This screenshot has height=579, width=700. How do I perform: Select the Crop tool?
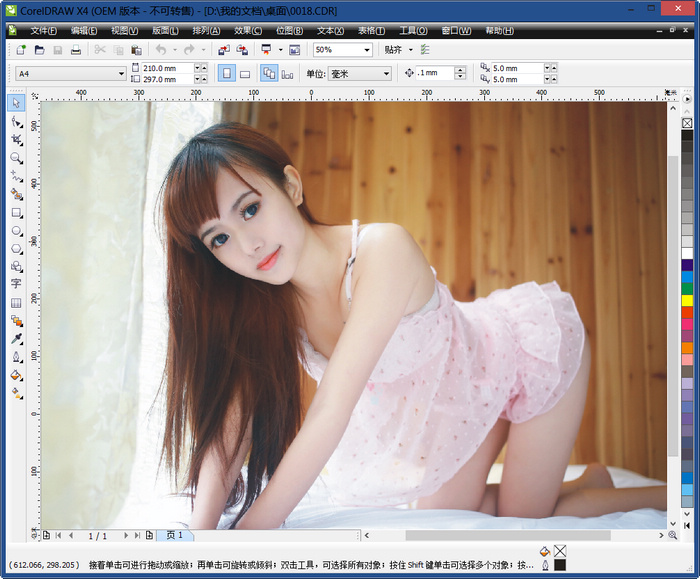point(17,140)
